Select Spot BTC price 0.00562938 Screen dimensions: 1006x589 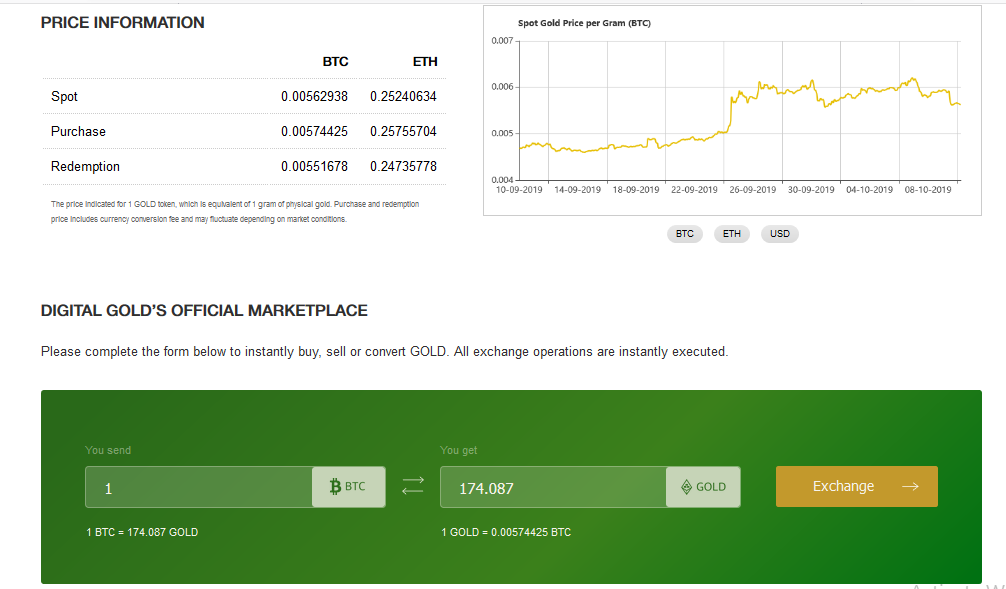pos(314,96)
